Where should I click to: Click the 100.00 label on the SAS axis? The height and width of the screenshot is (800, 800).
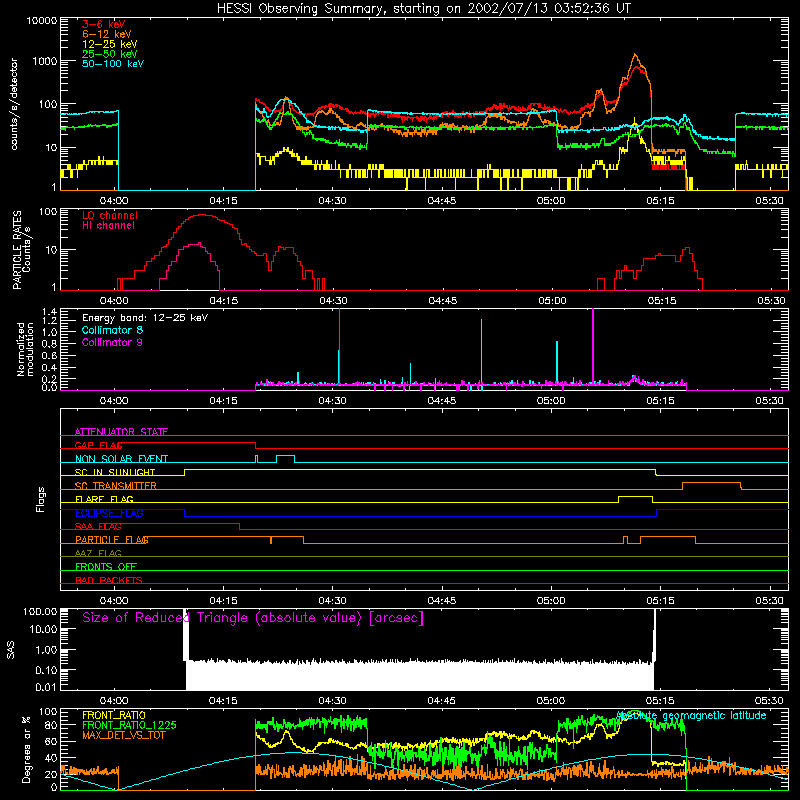point(40,611)
